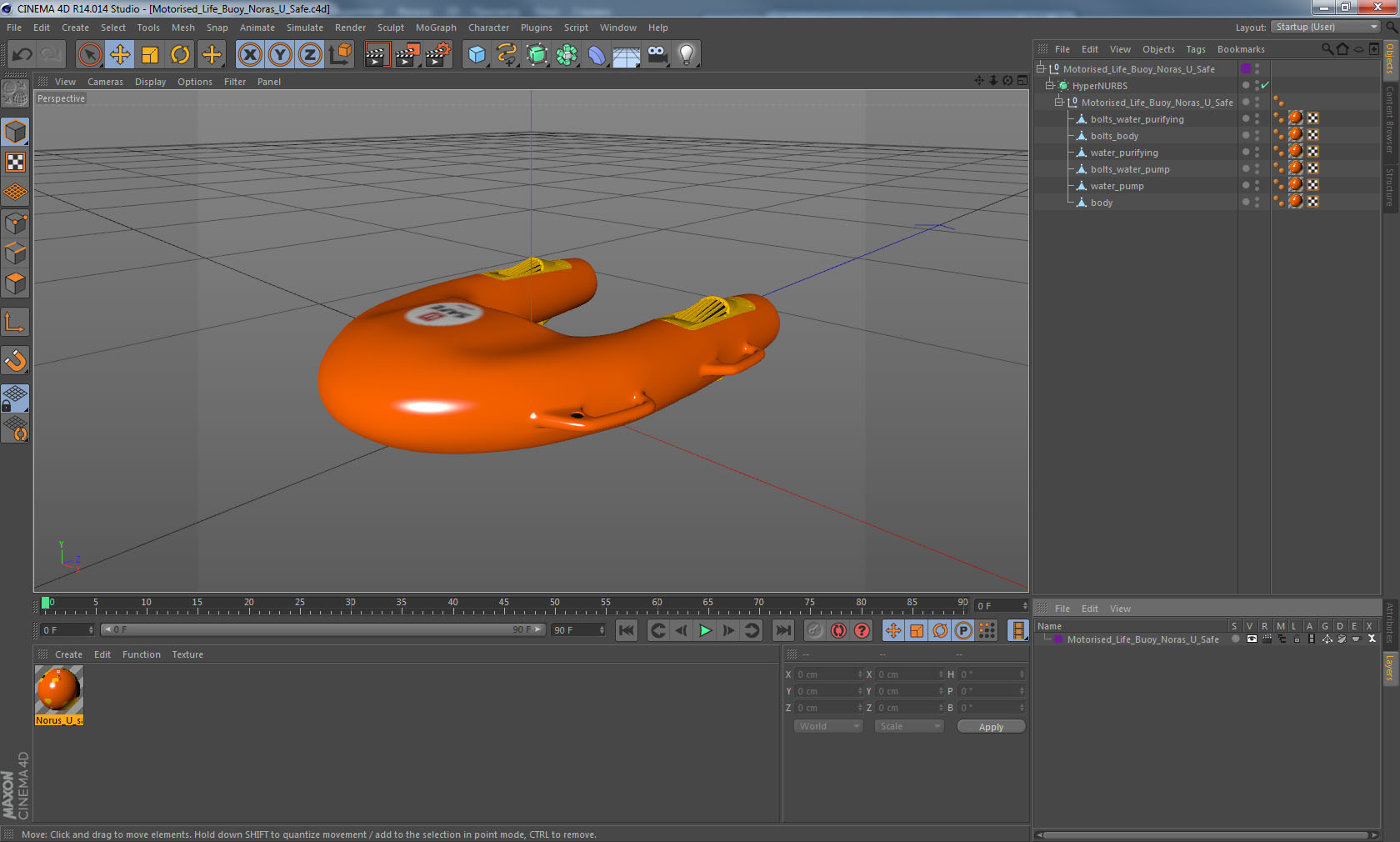The width and height of the screenshot is (1400, 842).
Task: Add a HyperNURBS generator object
Action: click(x=537, y=55)
